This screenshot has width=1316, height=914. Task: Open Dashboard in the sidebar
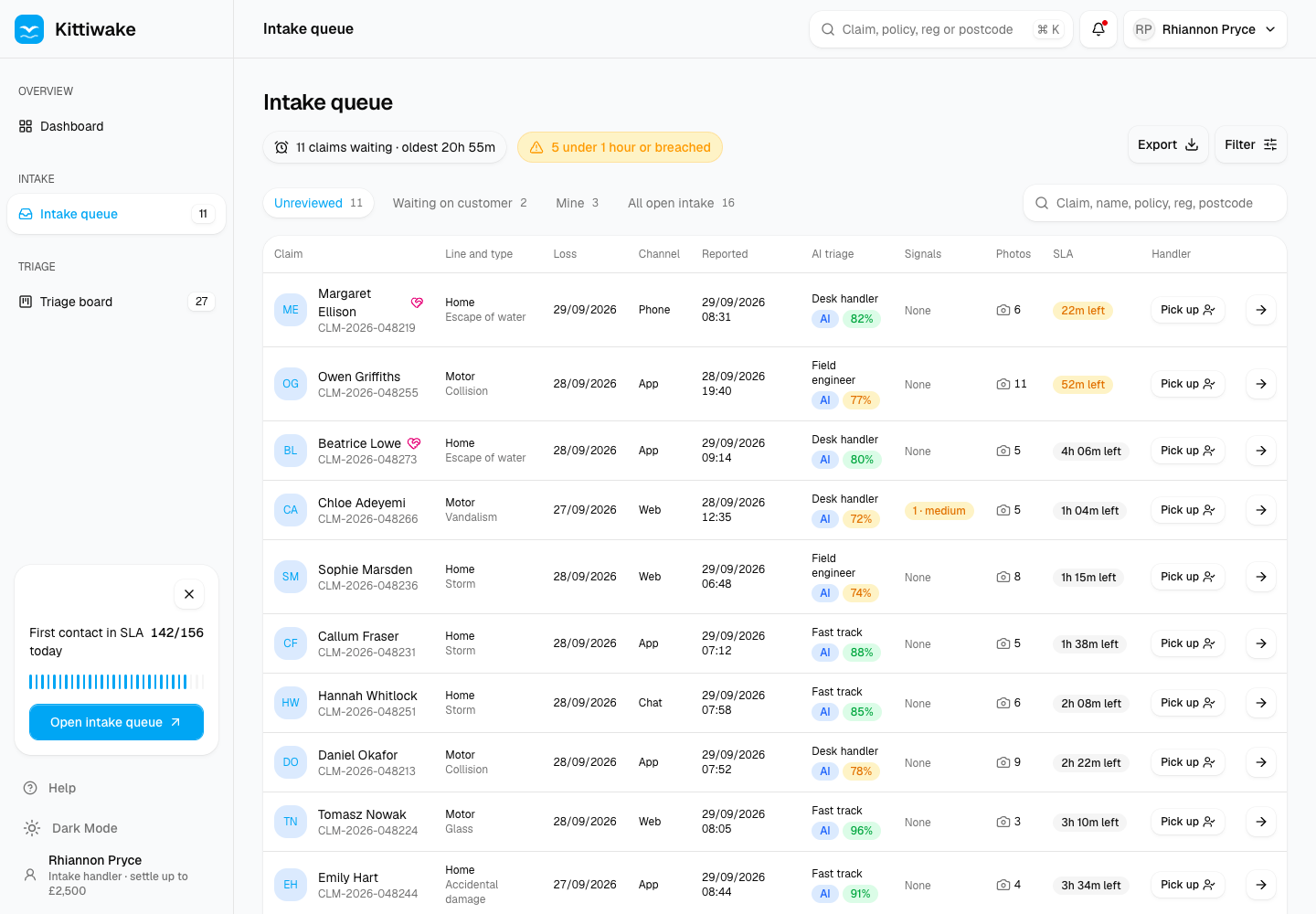117,126
